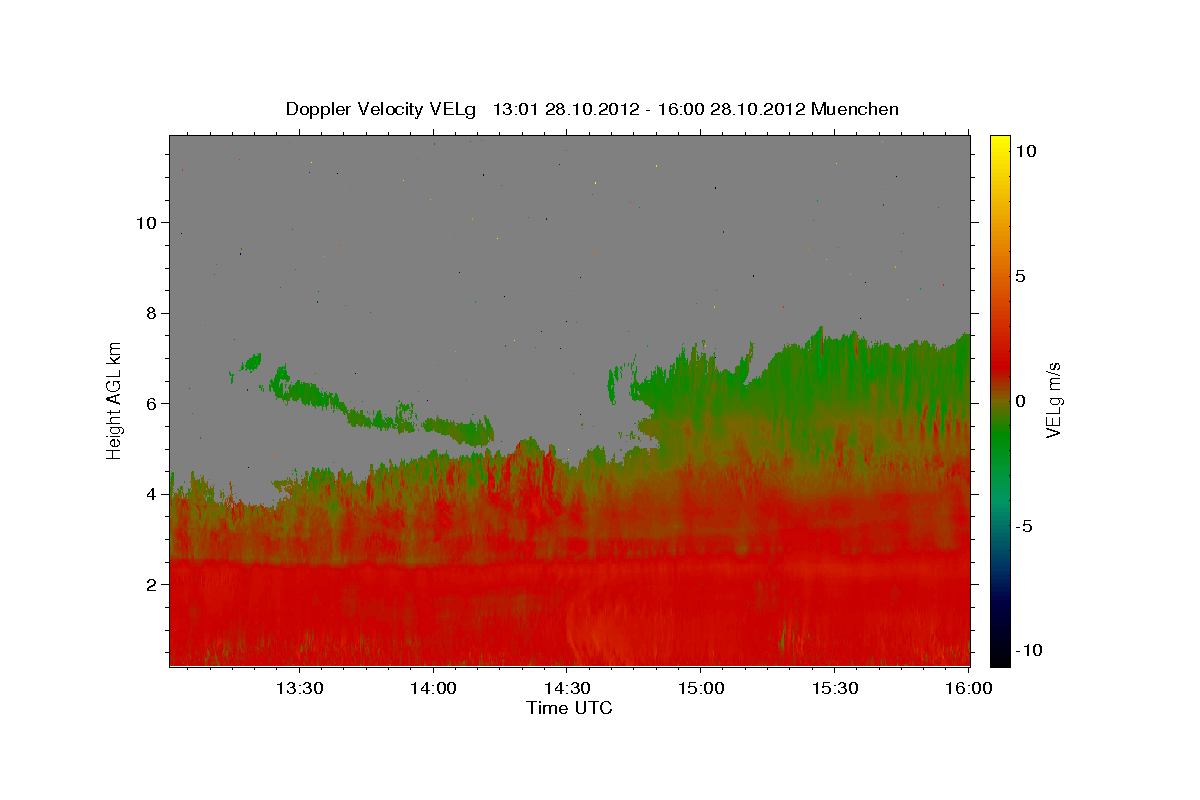Click the 14:30 time tick label
The image size is (1200, 800).
tap(567, 688)
